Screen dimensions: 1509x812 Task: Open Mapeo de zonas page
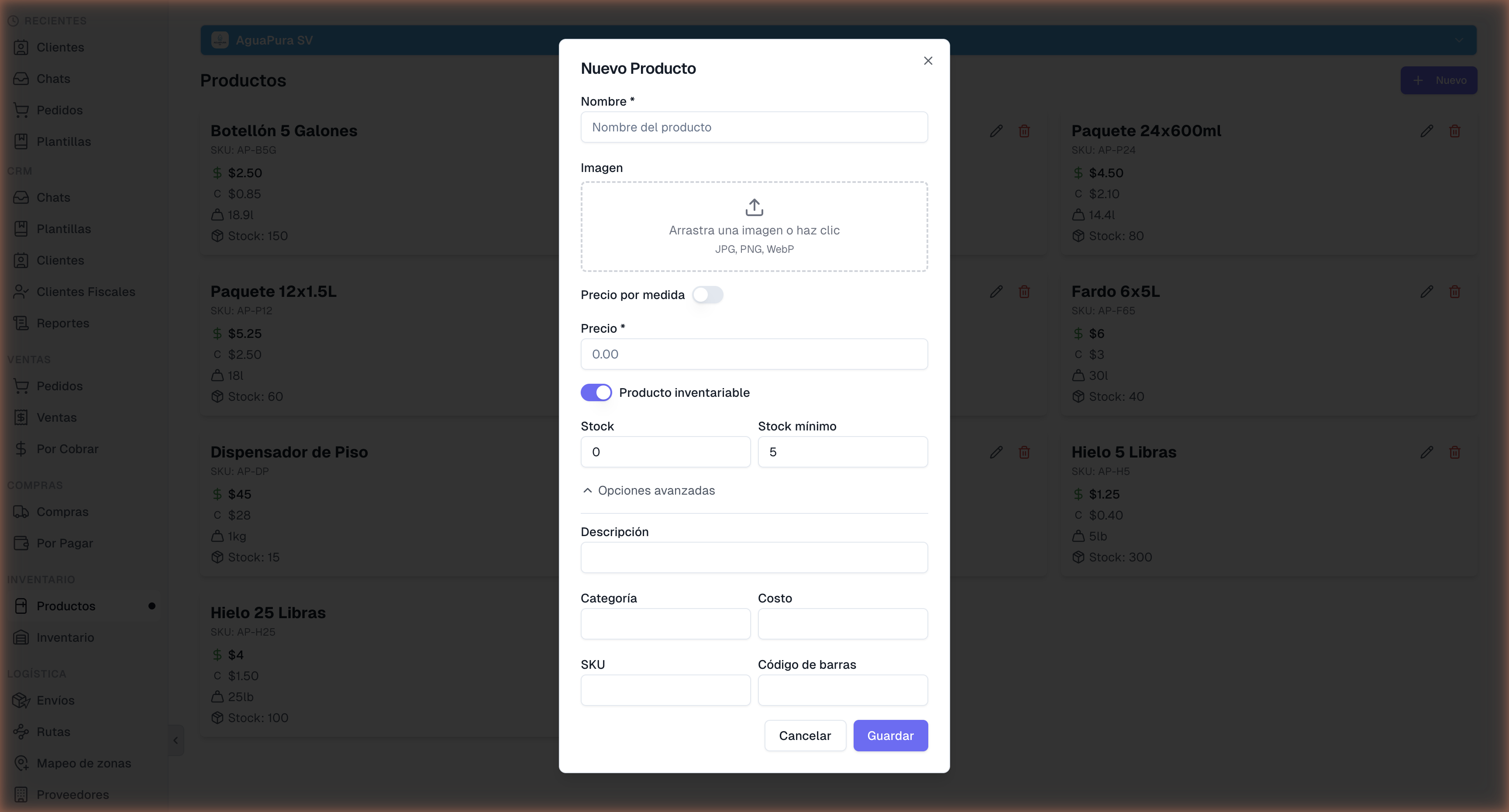point(83,763)
